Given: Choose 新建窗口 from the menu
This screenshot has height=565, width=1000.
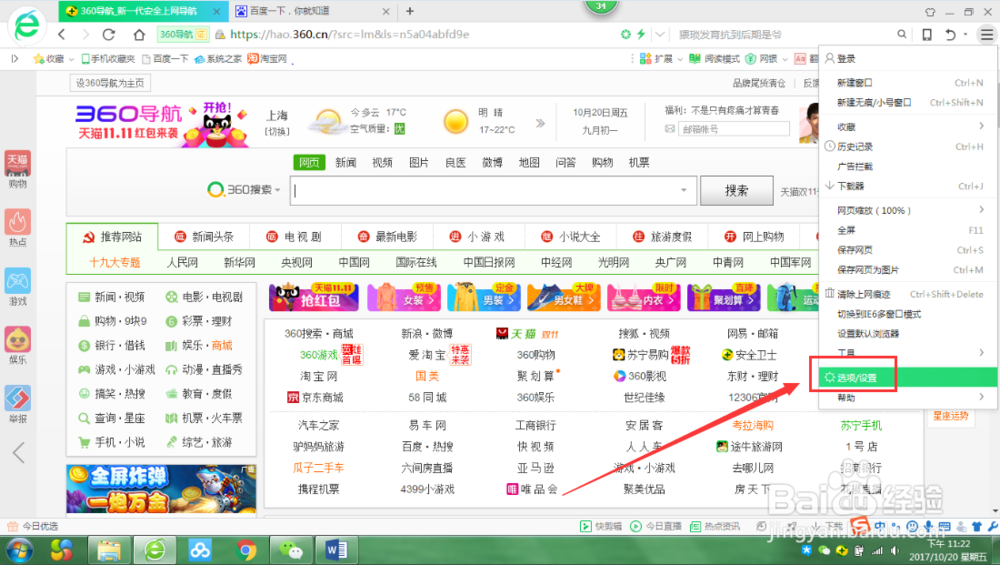Looking at the screenshot, I should tap(908, 82).
